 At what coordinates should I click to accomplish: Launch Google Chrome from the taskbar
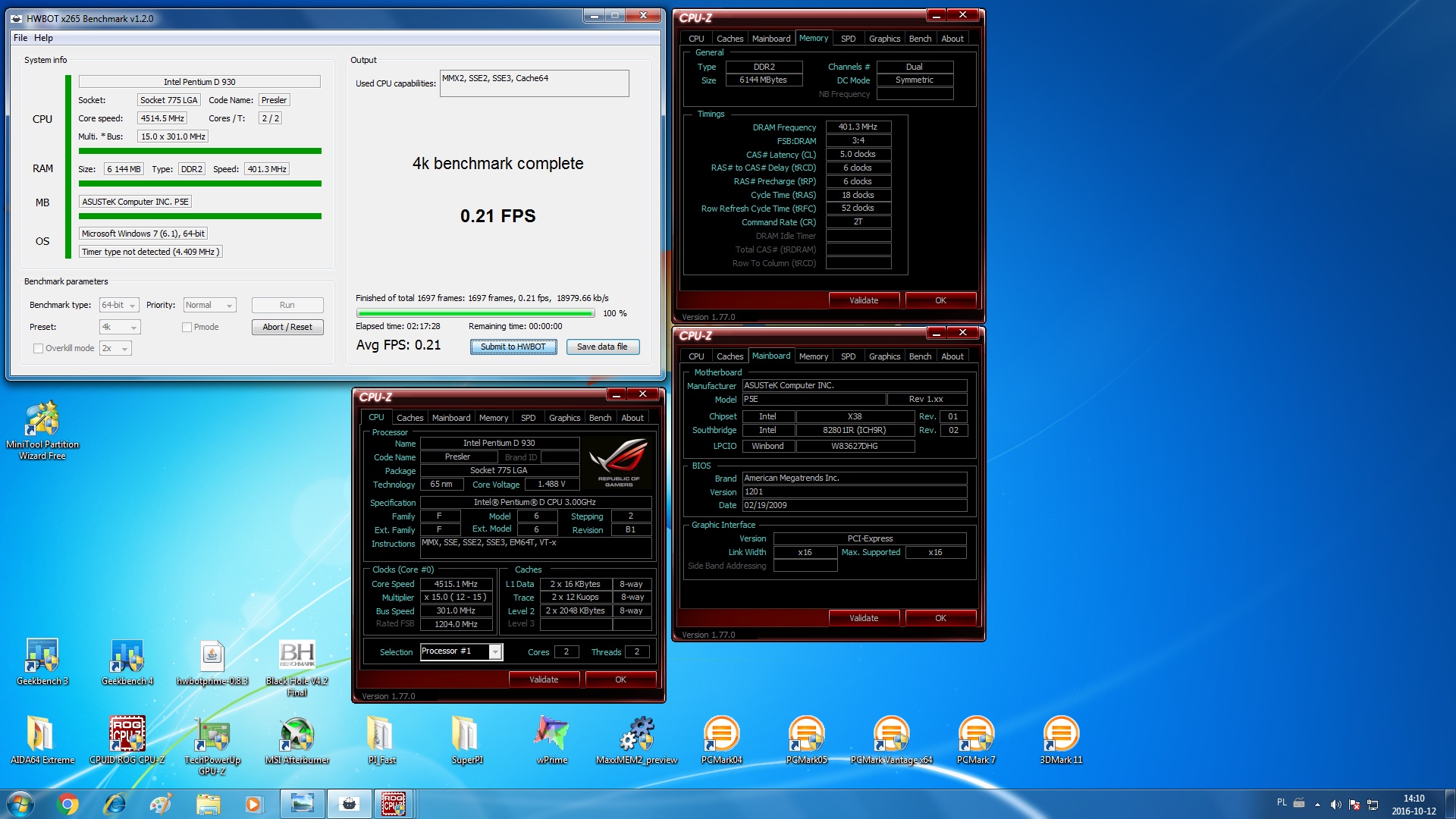point(67,804)
